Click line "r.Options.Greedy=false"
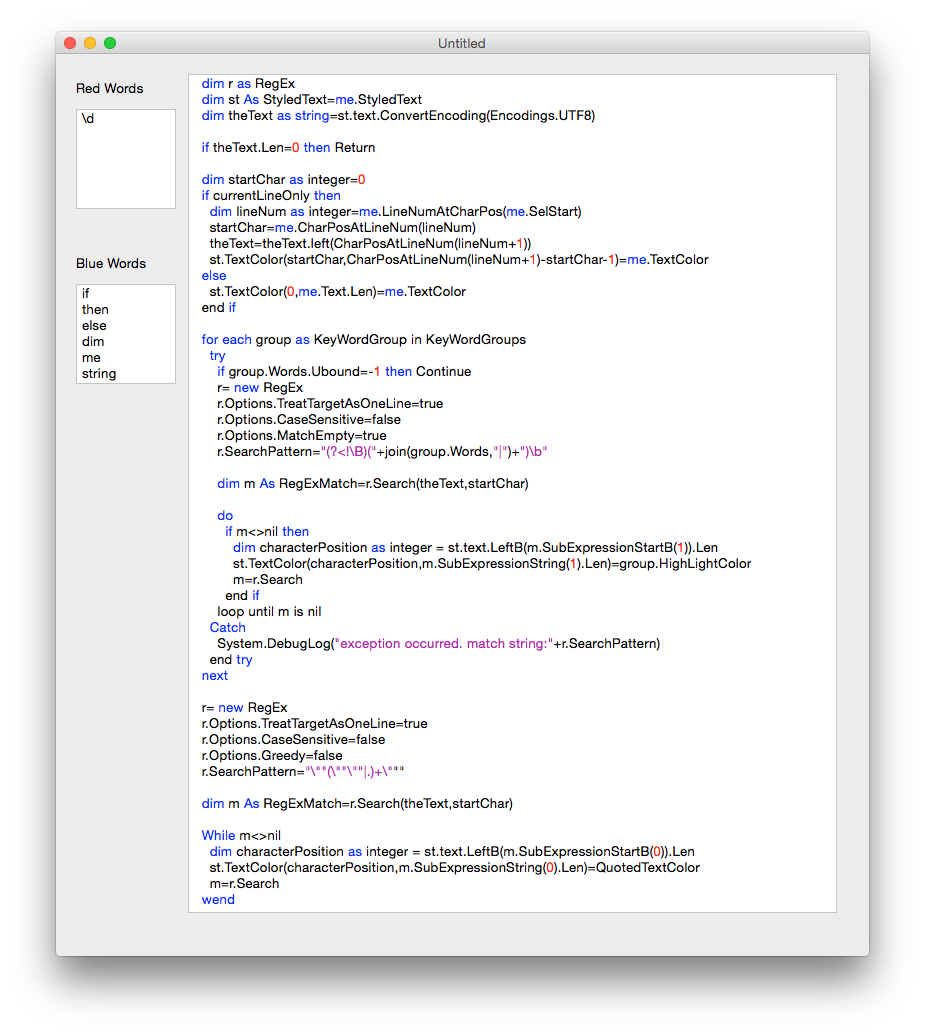Screen dimensions: 925x1036 (272, 756)
